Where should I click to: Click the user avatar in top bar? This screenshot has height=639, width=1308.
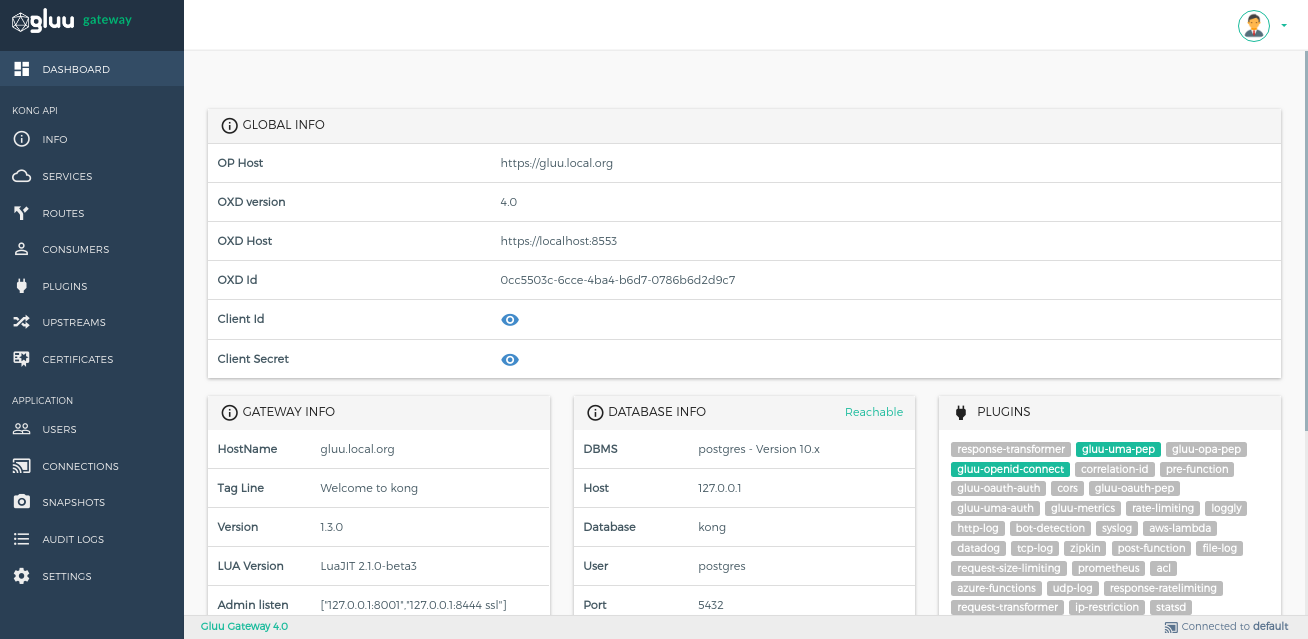(1254, 25)
